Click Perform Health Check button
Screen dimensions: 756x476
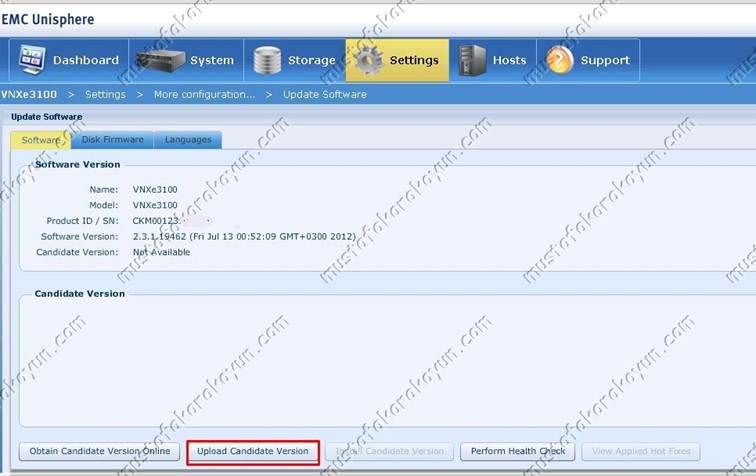[x=517, y=451]
